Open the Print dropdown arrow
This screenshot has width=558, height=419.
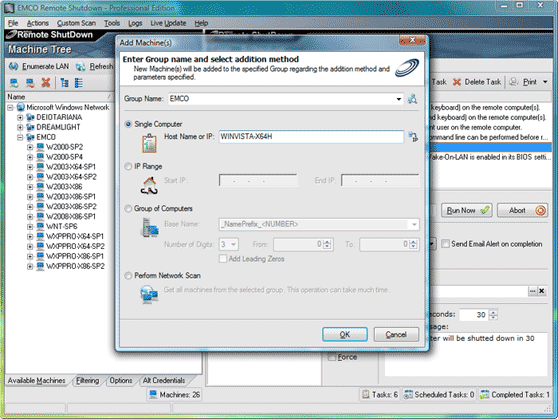click(545, 82)
